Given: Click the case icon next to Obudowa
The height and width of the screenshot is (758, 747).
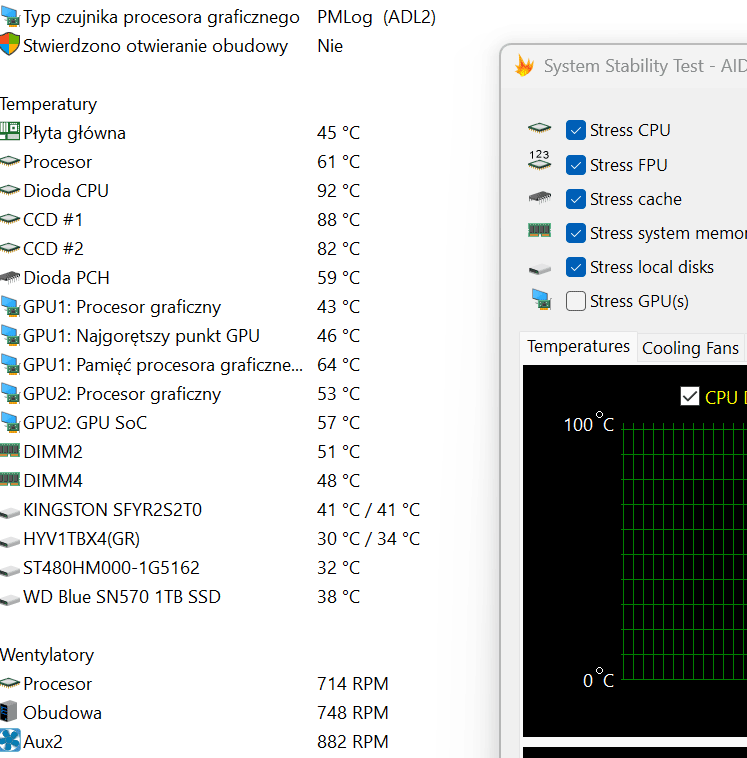Looking at the screenshot, I should tap(10, 712).
